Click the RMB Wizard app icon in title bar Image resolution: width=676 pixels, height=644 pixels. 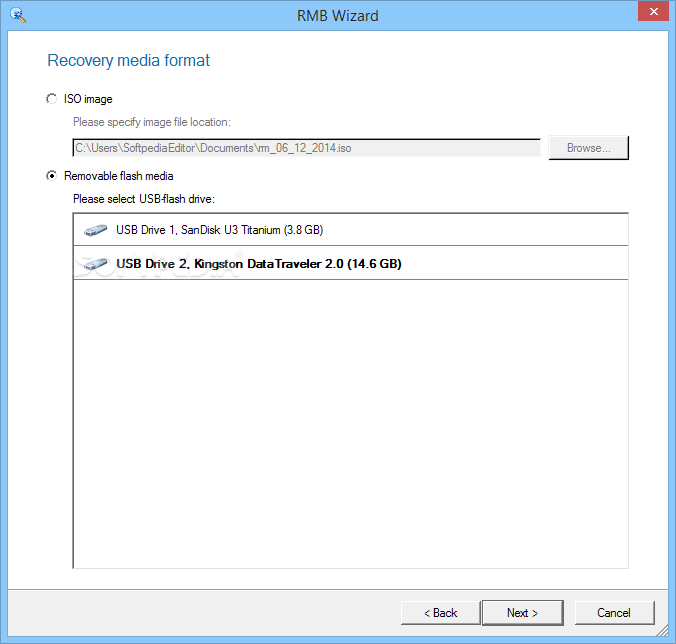tap(18, 16)
